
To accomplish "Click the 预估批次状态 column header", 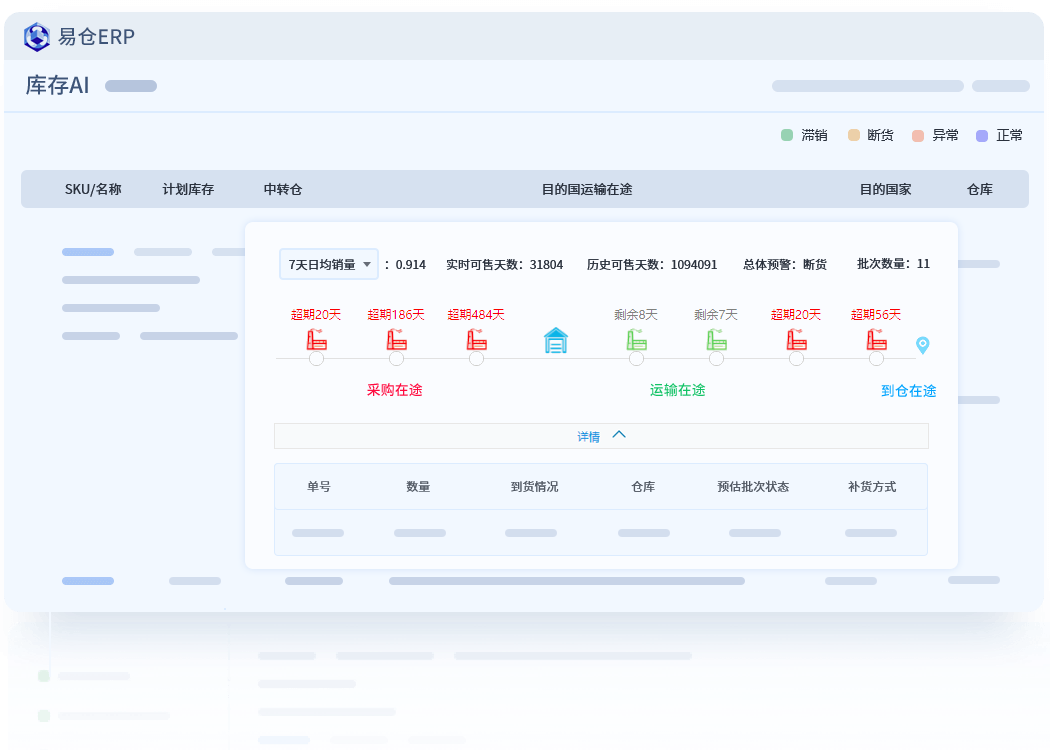I will tap(753, 487).
